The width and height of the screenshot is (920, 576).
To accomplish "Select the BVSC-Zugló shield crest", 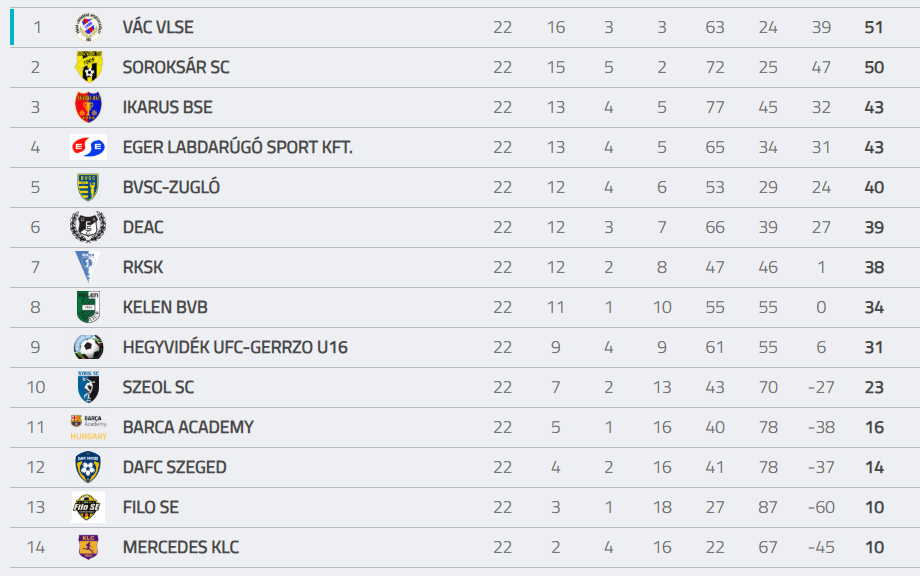I will tap(89, 187).
